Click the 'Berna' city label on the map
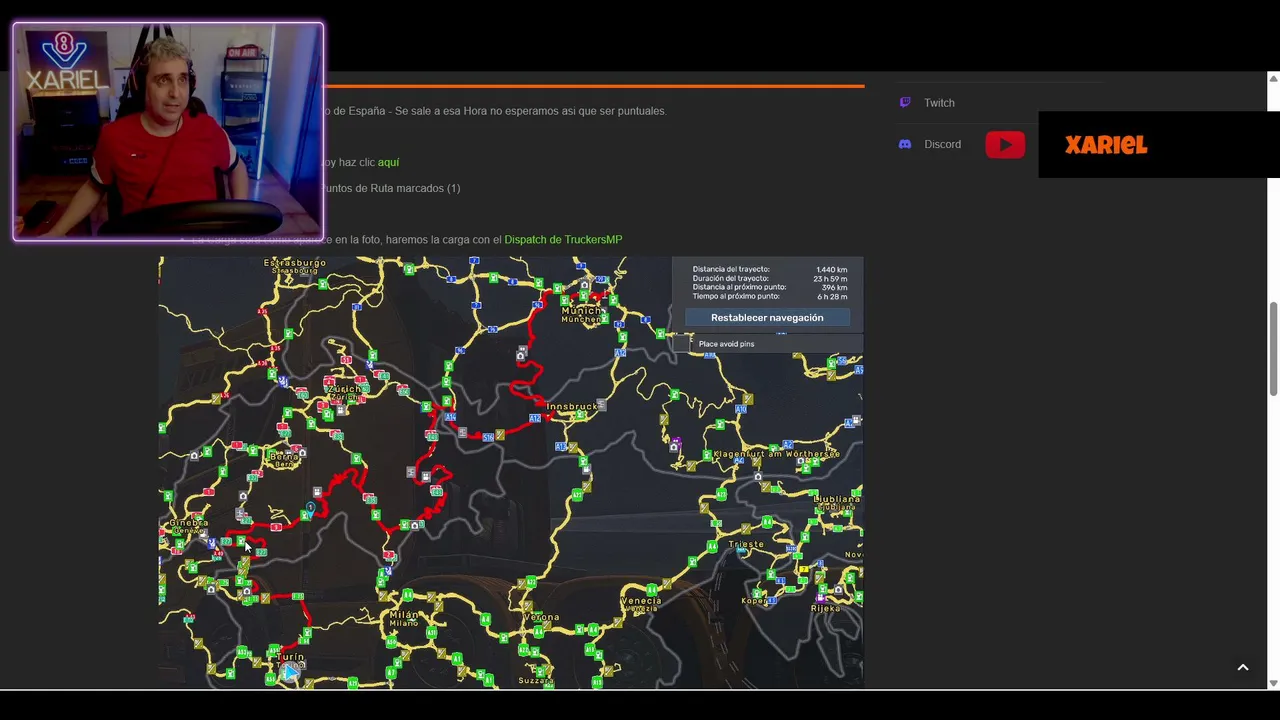 pyautogui.click(x=284, y=457)
